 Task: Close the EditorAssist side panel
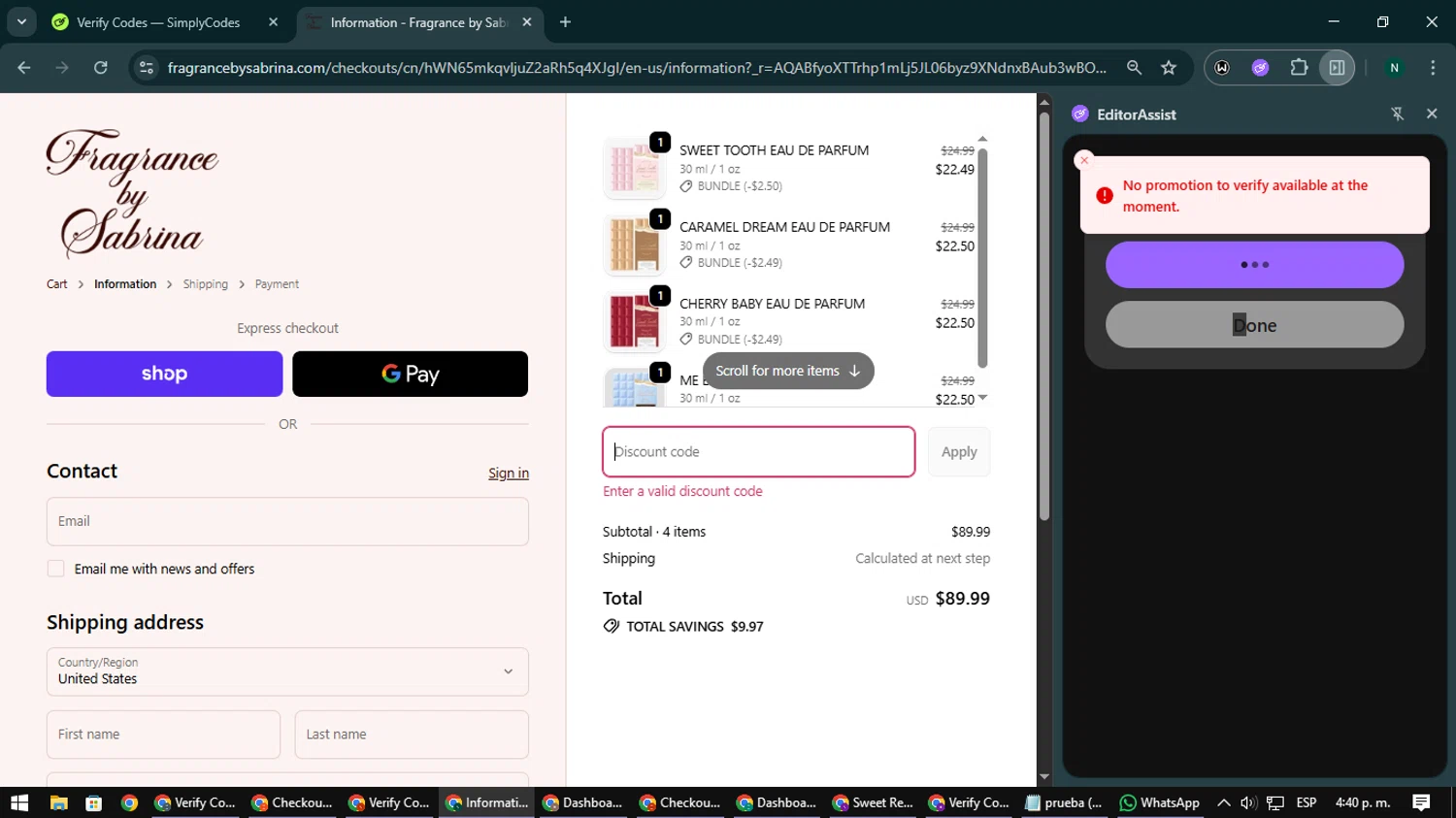[1432, 114]
